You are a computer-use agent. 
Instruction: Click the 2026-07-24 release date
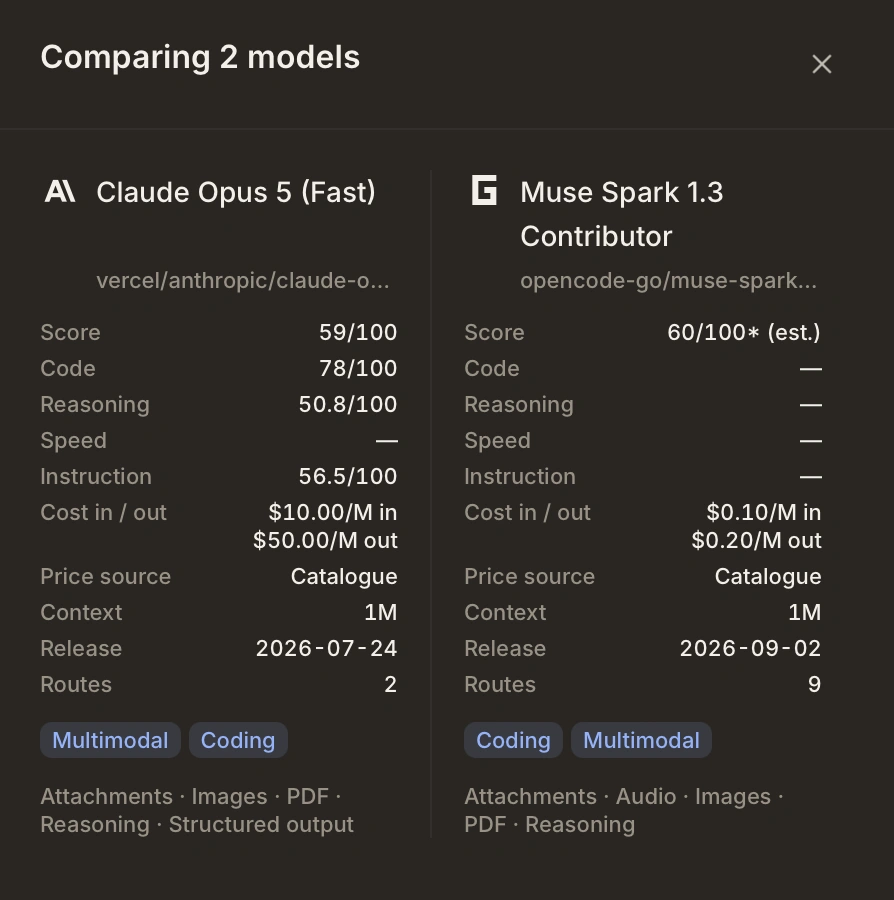tap(326, 649)
